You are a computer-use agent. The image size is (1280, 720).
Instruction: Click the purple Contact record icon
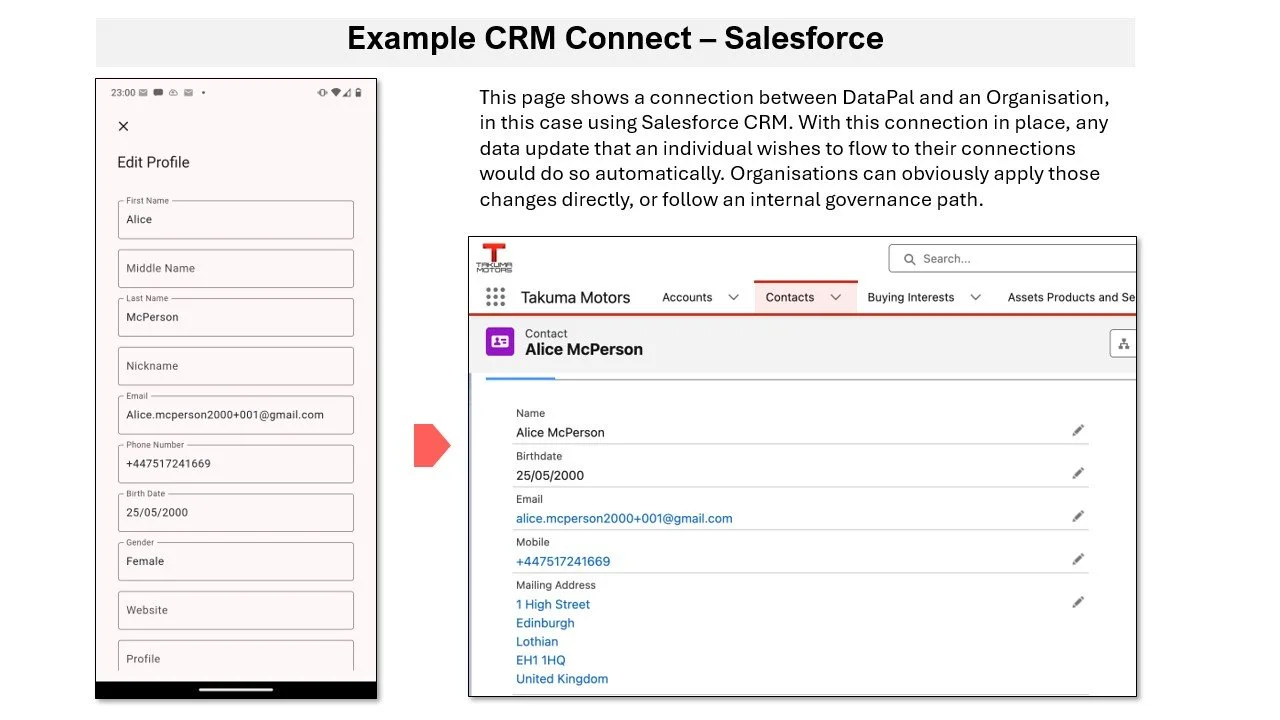(500, 342)
